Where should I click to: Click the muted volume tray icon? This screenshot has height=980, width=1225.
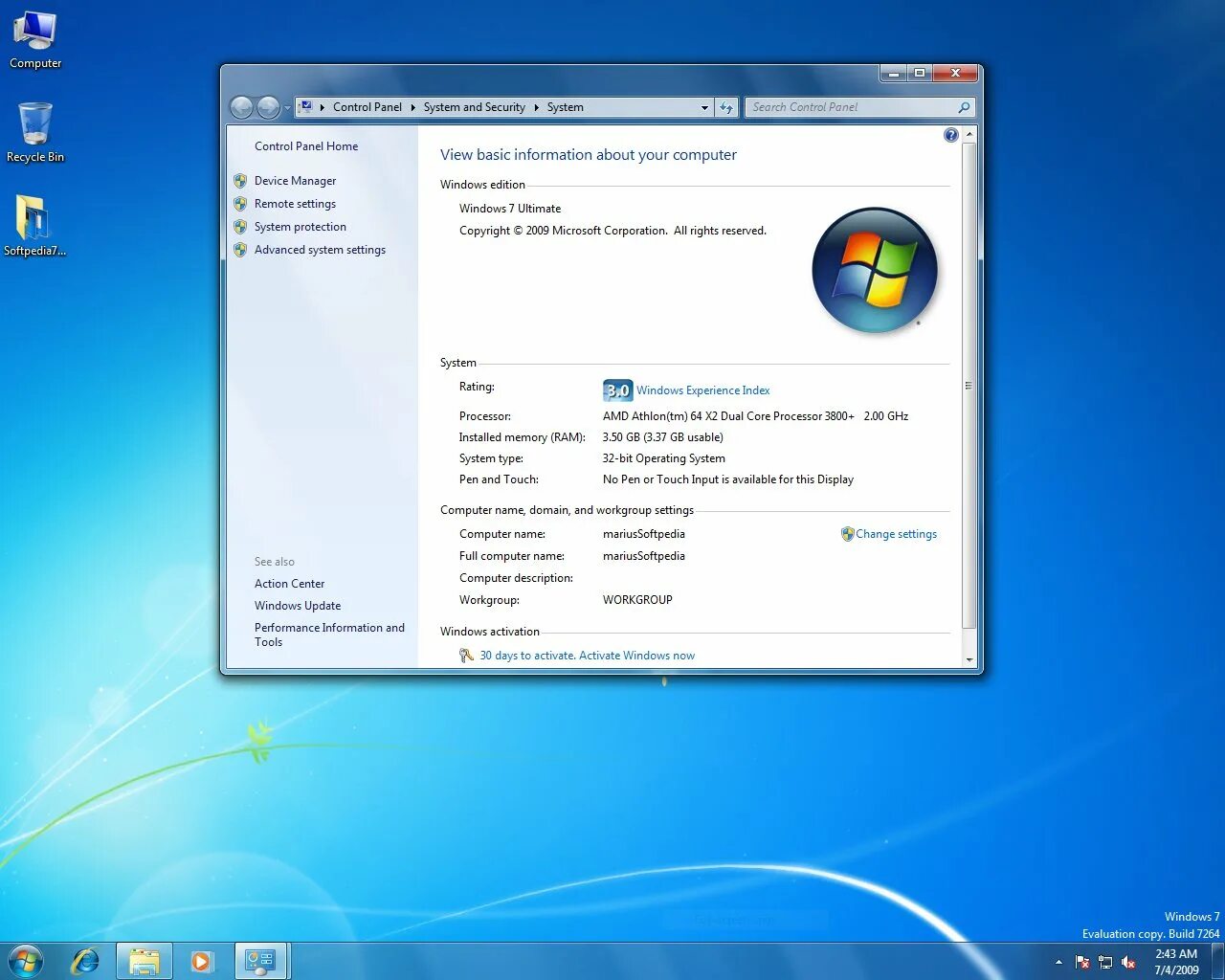1128,962
